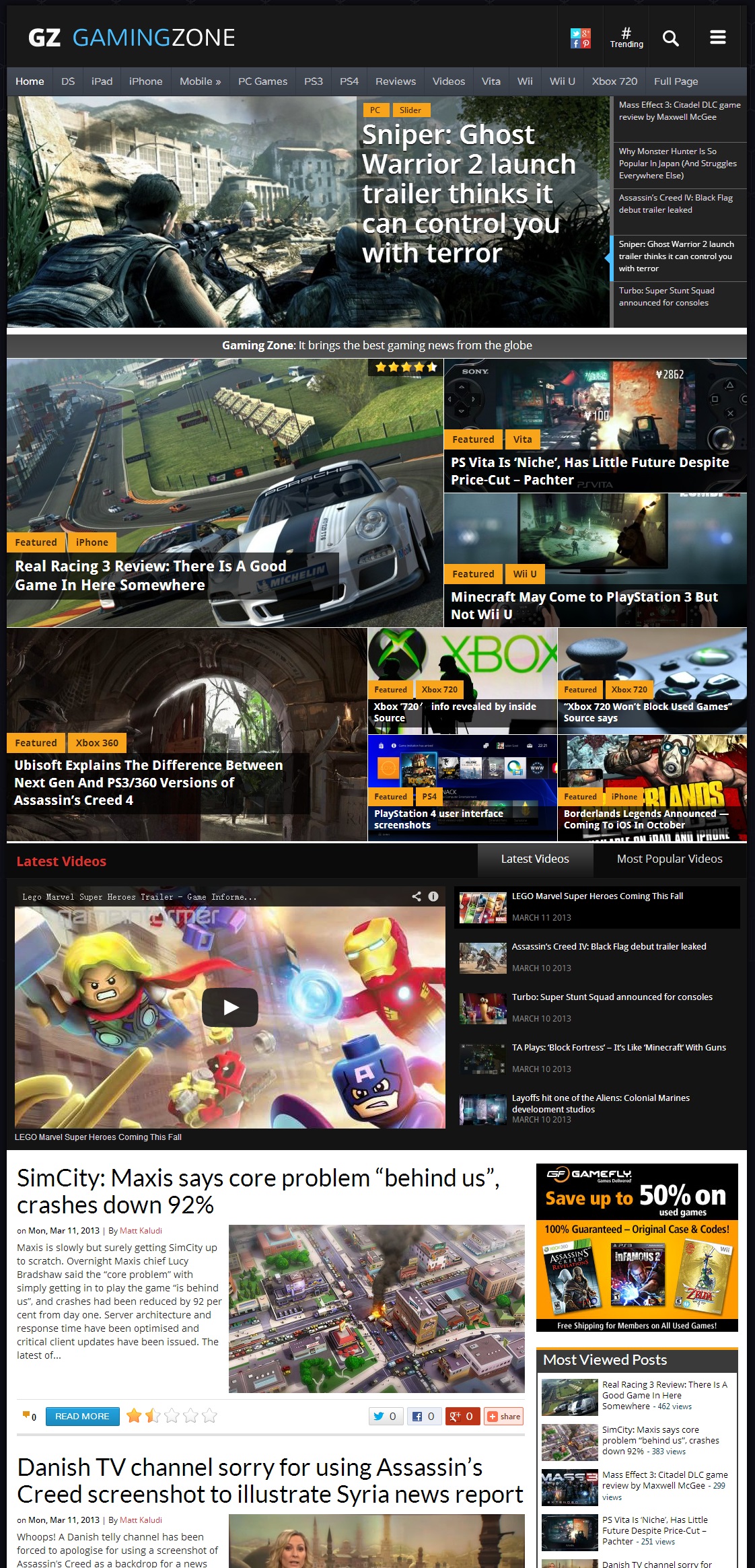Switch to Most Popular Videos tab
The height and width of the screenshot is (1568, 755).
point(670,859)
